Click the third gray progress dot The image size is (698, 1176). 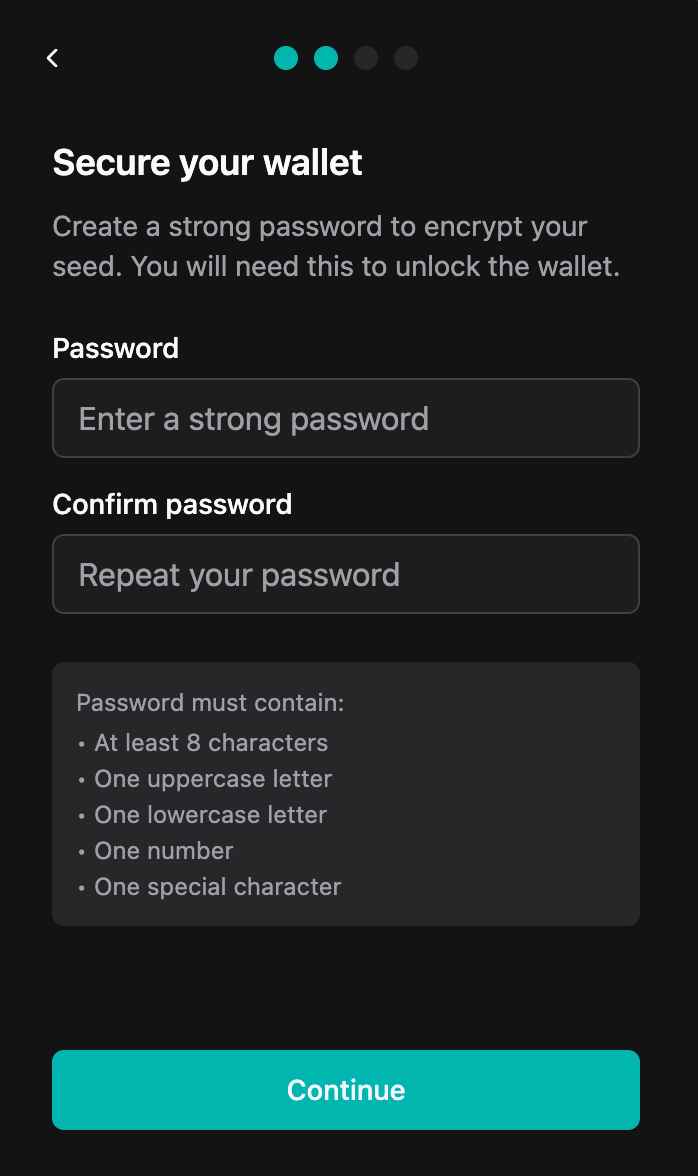click(x=366, y=58)
